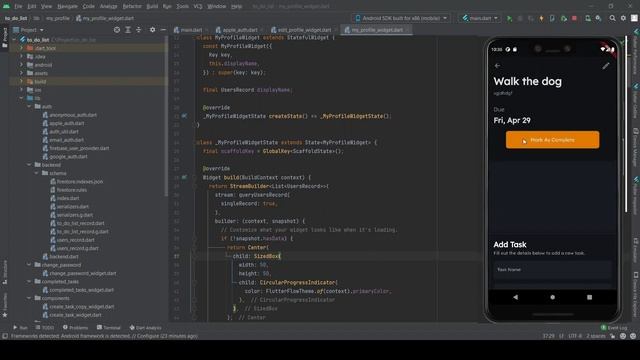Run the app with the green Run icon
The height and width of the screenshot is (360, 640).
coord(509,18)
